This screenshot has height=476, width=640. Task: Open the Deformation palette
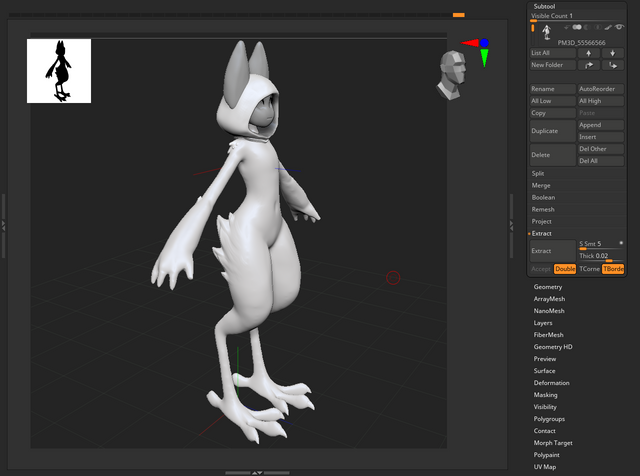click(552, 383)
